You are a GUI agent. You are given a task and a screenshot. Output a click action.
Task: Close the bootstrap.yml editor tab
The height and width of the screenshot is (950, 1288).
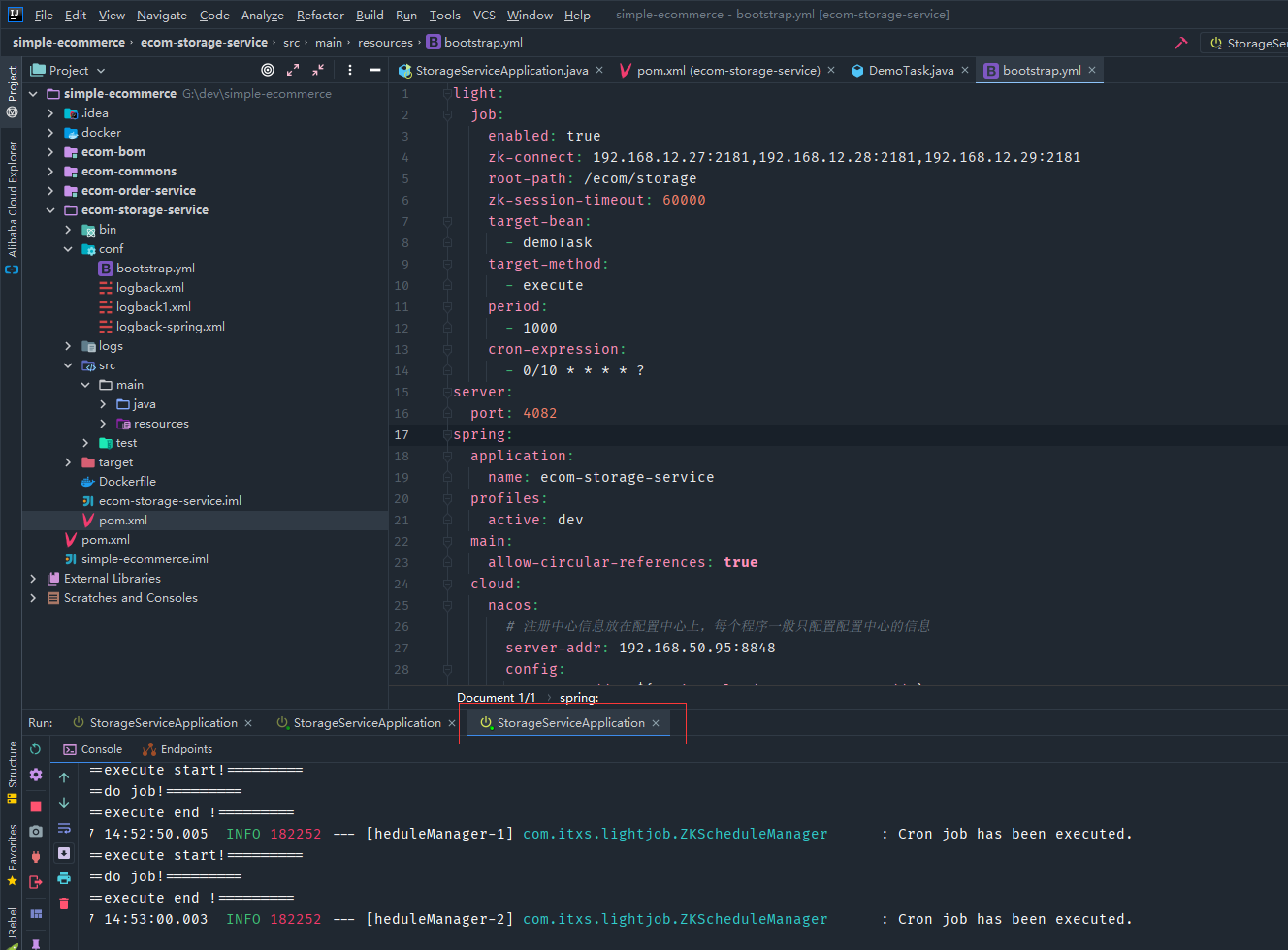(1092, 70)
